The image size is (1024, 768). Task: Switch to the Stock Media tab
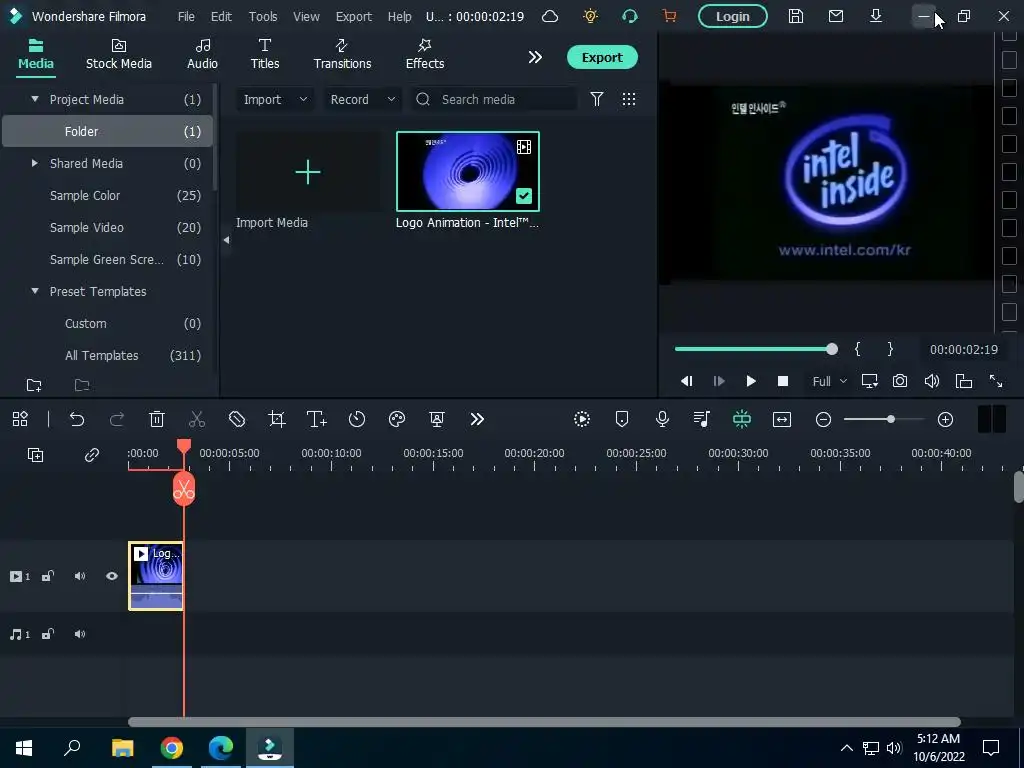tap(119, 55)
